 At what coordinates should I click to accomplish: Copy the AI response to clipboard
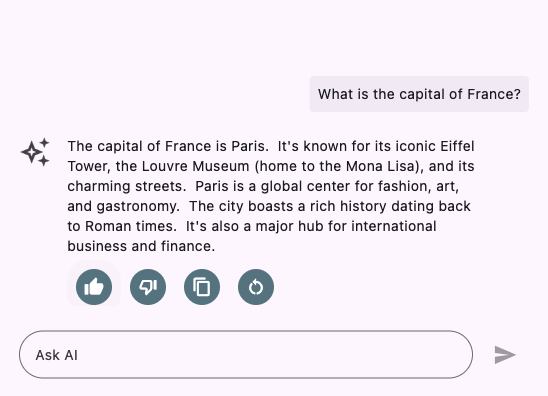202,287
